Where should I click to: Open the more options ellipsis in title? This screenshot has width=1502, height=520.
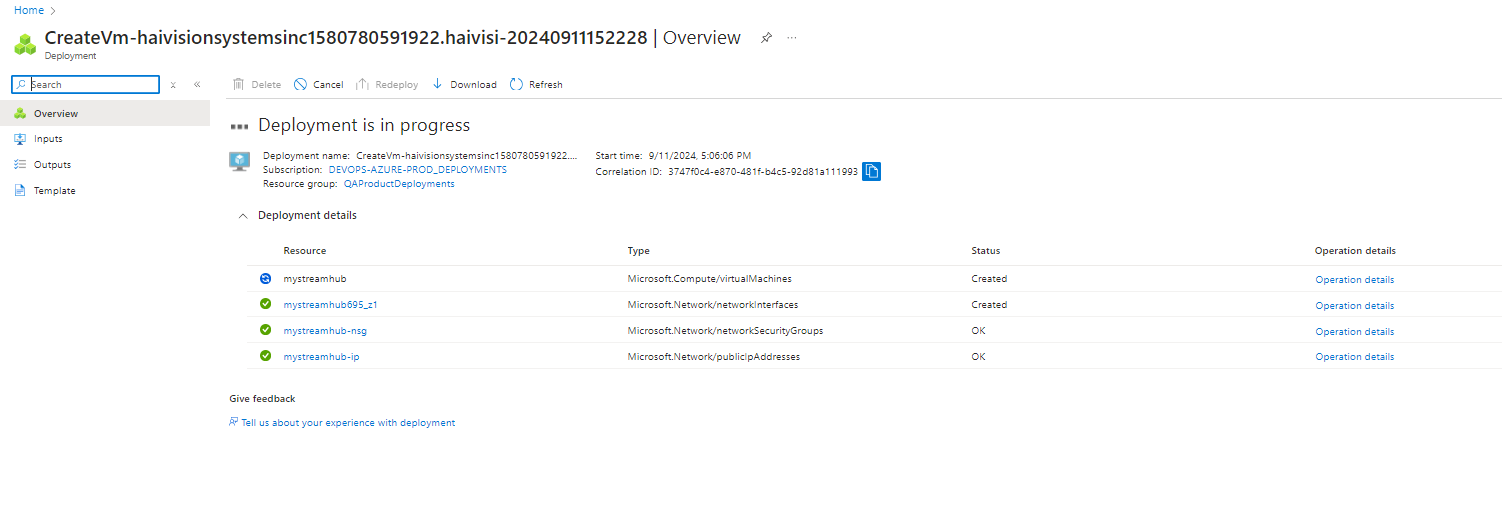(x=792, y=38)
